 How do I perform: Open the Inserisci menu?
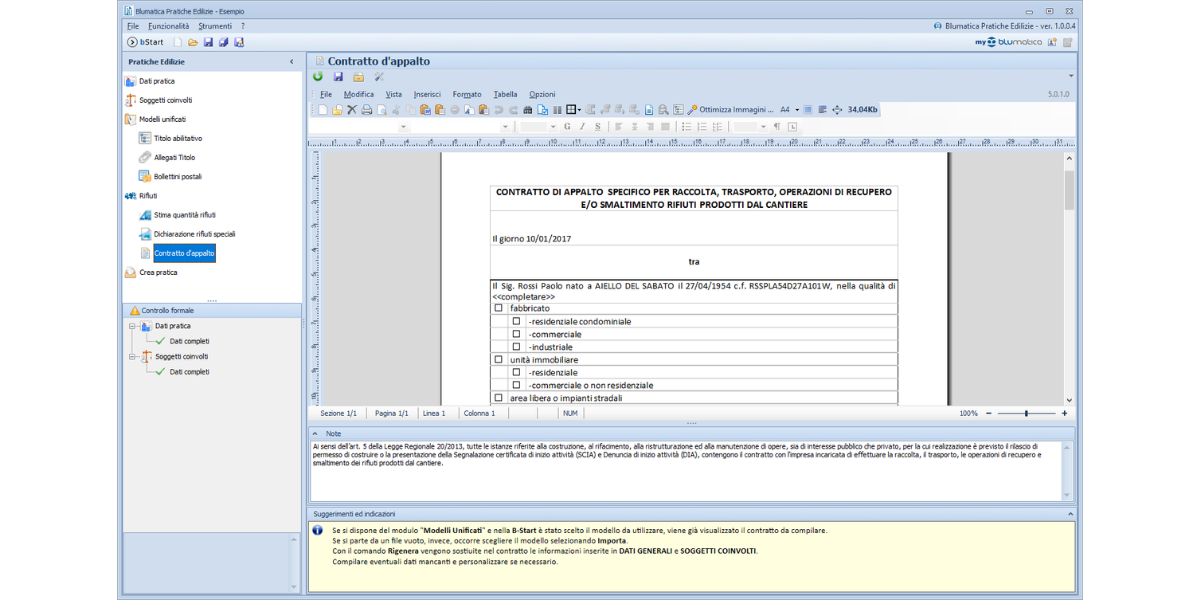point(427,94)
